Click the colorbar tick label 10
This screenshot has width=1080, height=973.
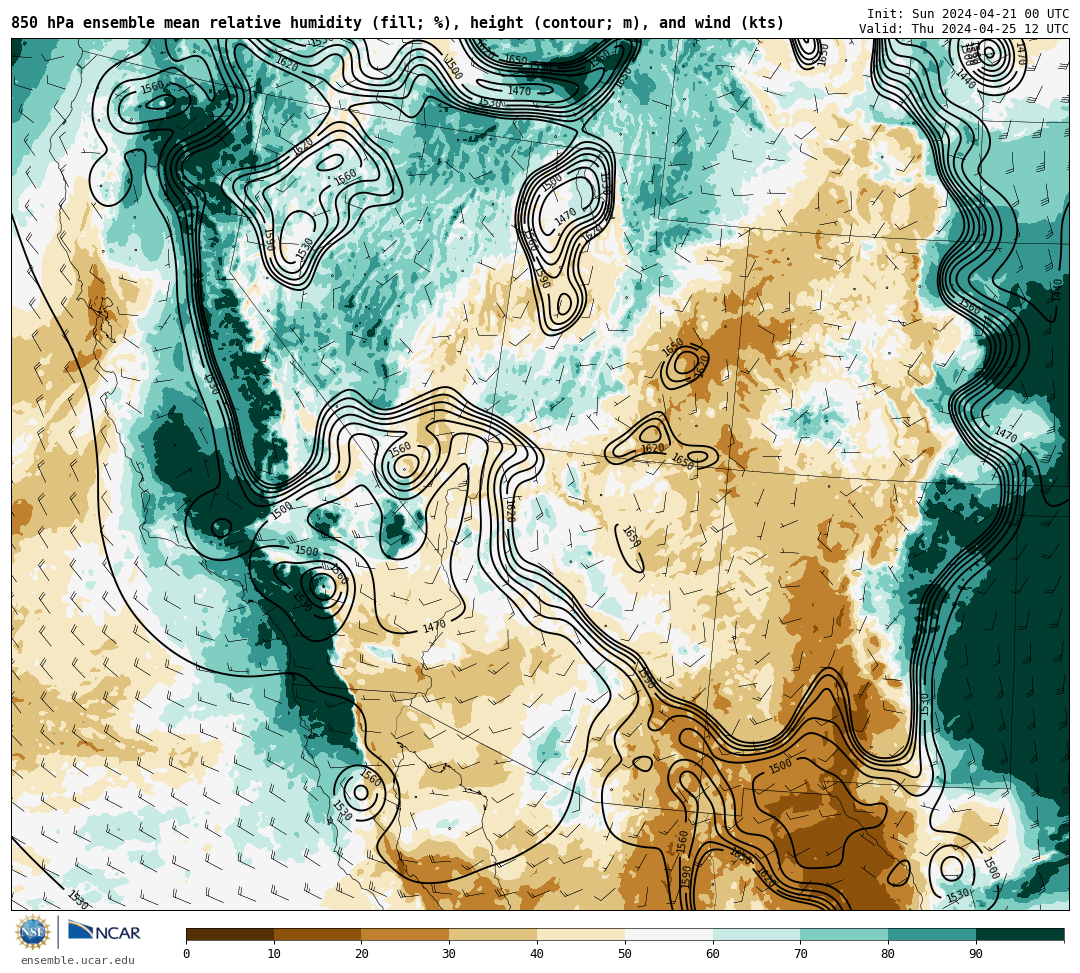274,954
